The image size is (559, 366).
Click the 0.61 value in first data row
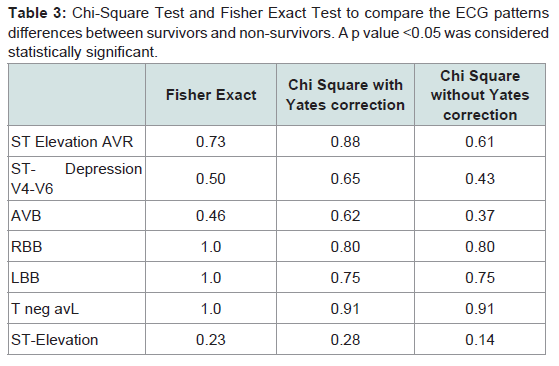(x=480, y=142)
